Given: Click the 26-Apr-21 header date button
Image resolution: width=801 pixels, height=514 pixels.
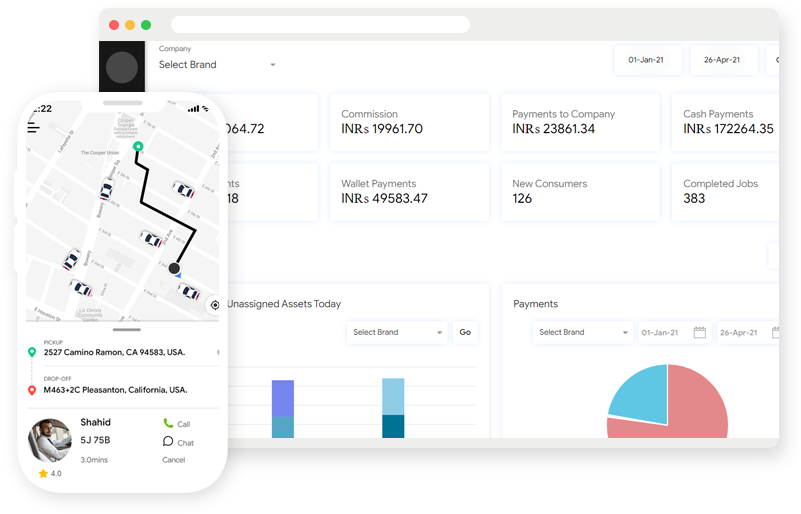Looking at the screenshot, I should (723, 60).
